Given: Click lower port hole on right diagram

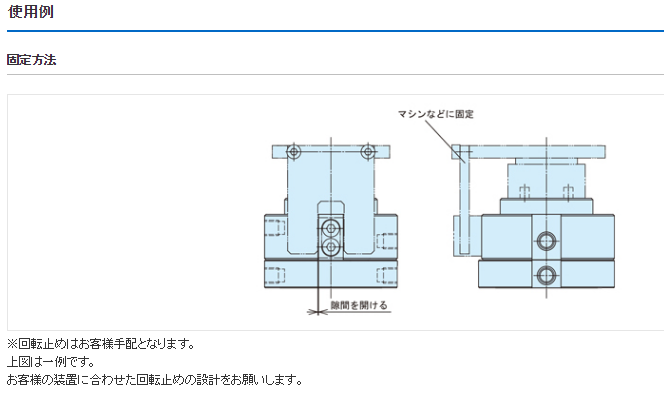Looking at the screenshot, I should point(544,274).
